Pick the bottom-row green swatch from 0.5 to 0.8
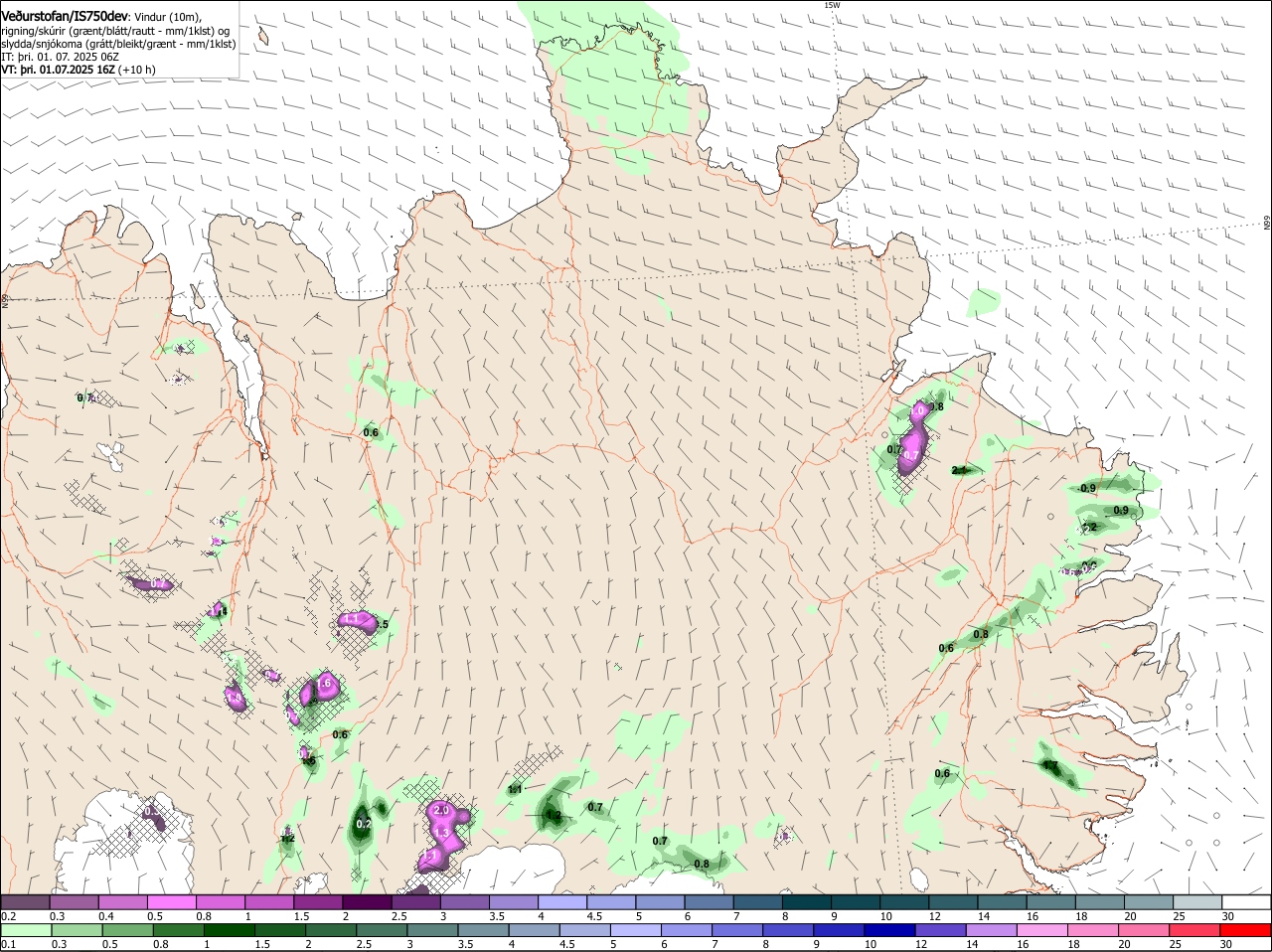Image resolution: width=1272 pixels, height=952 pixels. point(127,930)
